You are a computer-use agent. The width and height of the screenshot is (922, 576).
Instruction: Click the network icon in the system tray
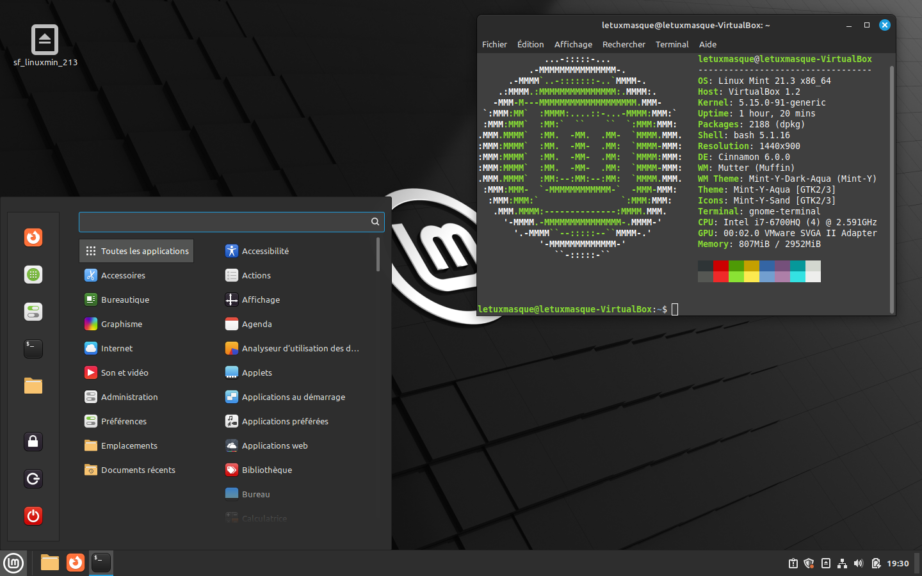tap(842, 563)
